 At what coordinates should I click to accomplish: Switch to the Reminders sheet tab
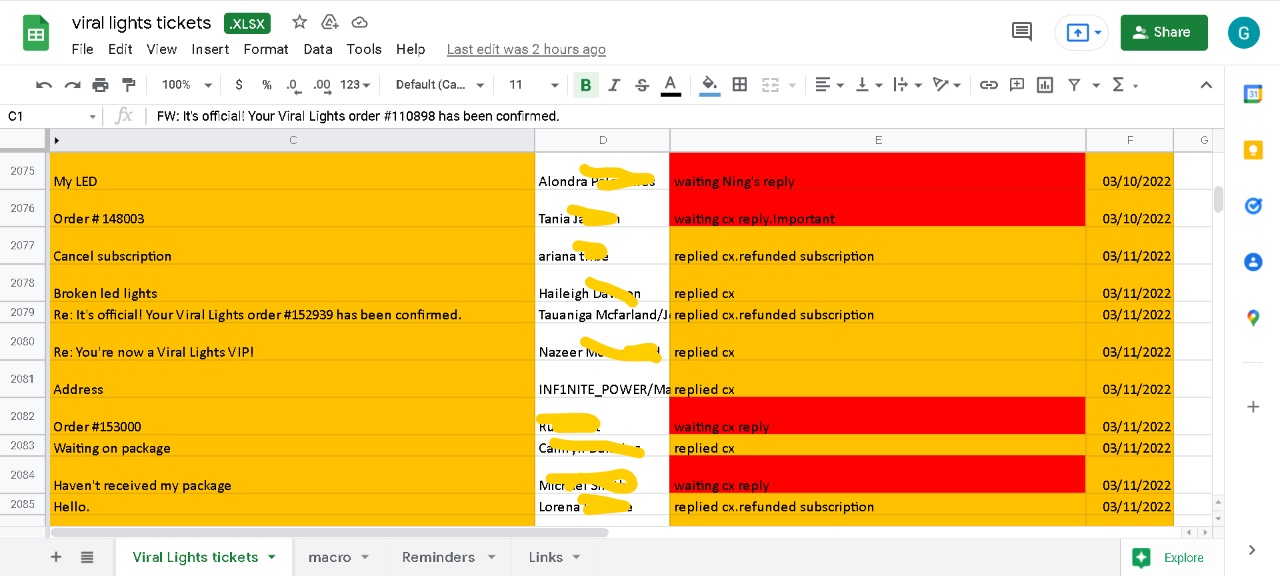(x=448, y=557)
